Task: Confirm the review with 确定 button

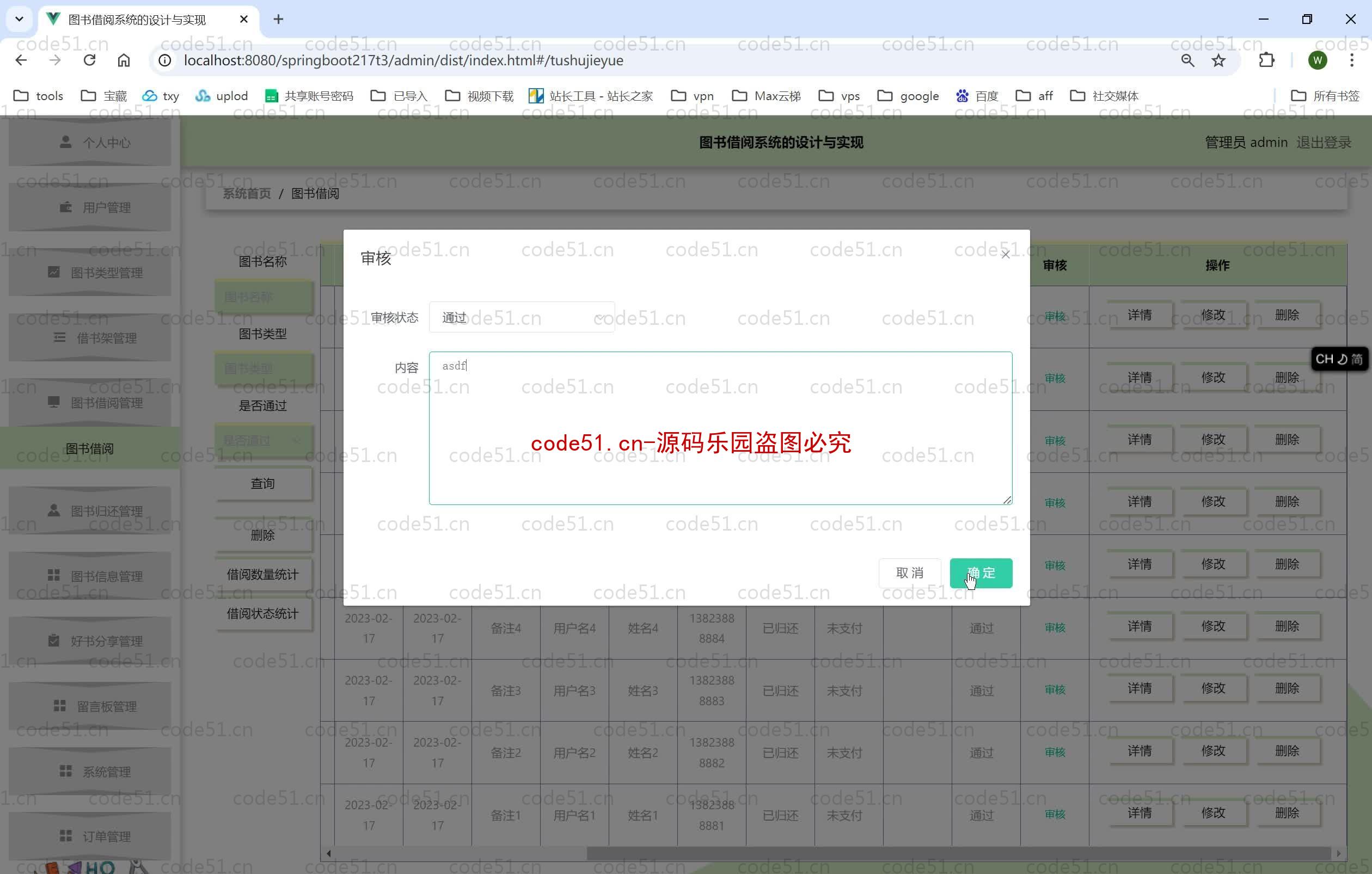Action: (x=981, y=573)
